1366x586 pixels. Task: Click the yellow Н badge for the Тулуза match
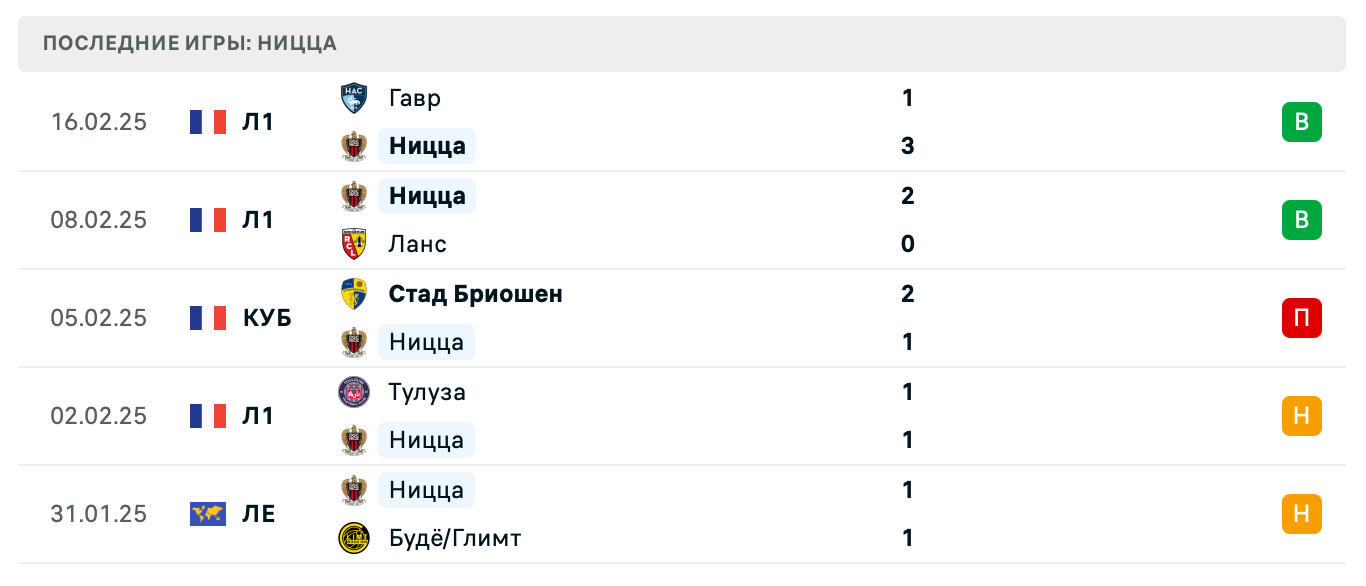point(1301,416)
